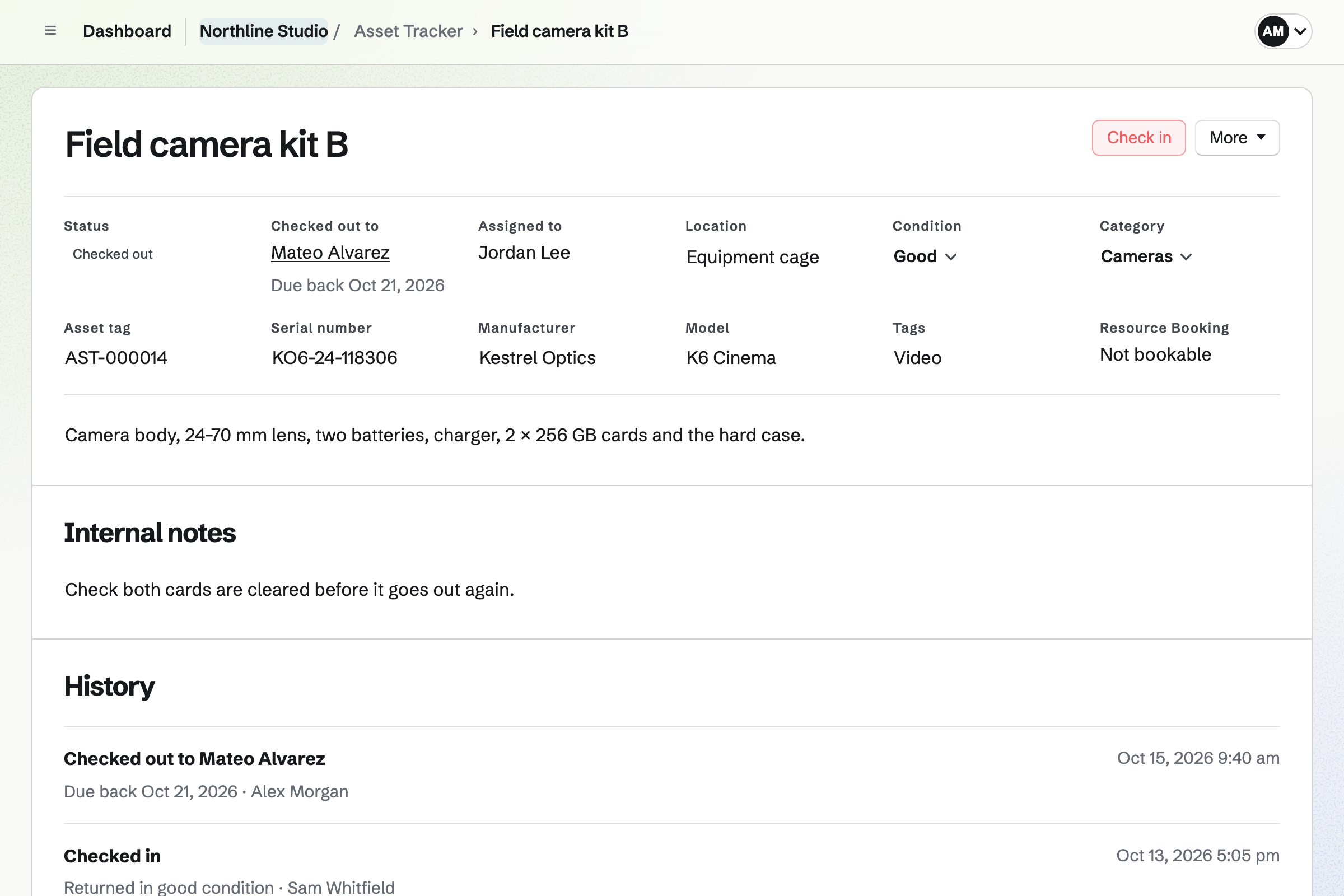
Task: Go to the Dashboard
Action: click(x=127, y=31)
